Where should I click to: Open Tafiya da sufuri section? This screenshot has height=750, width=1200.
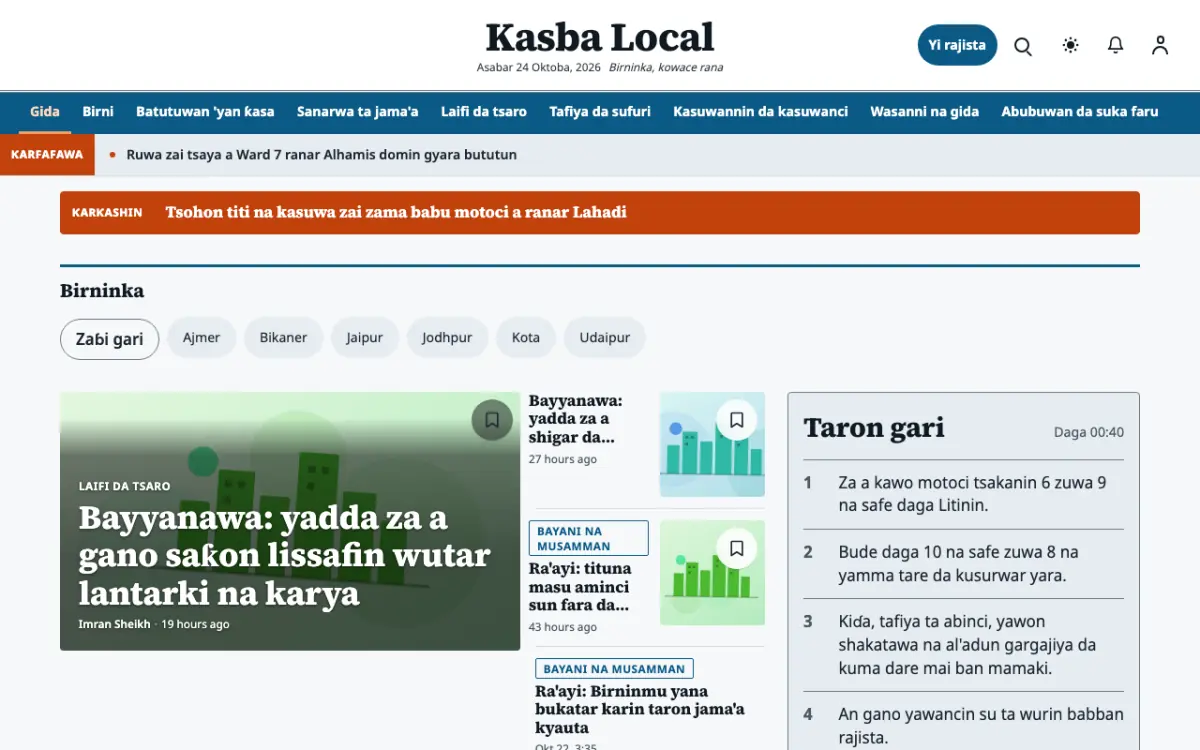tap(600, 111)
